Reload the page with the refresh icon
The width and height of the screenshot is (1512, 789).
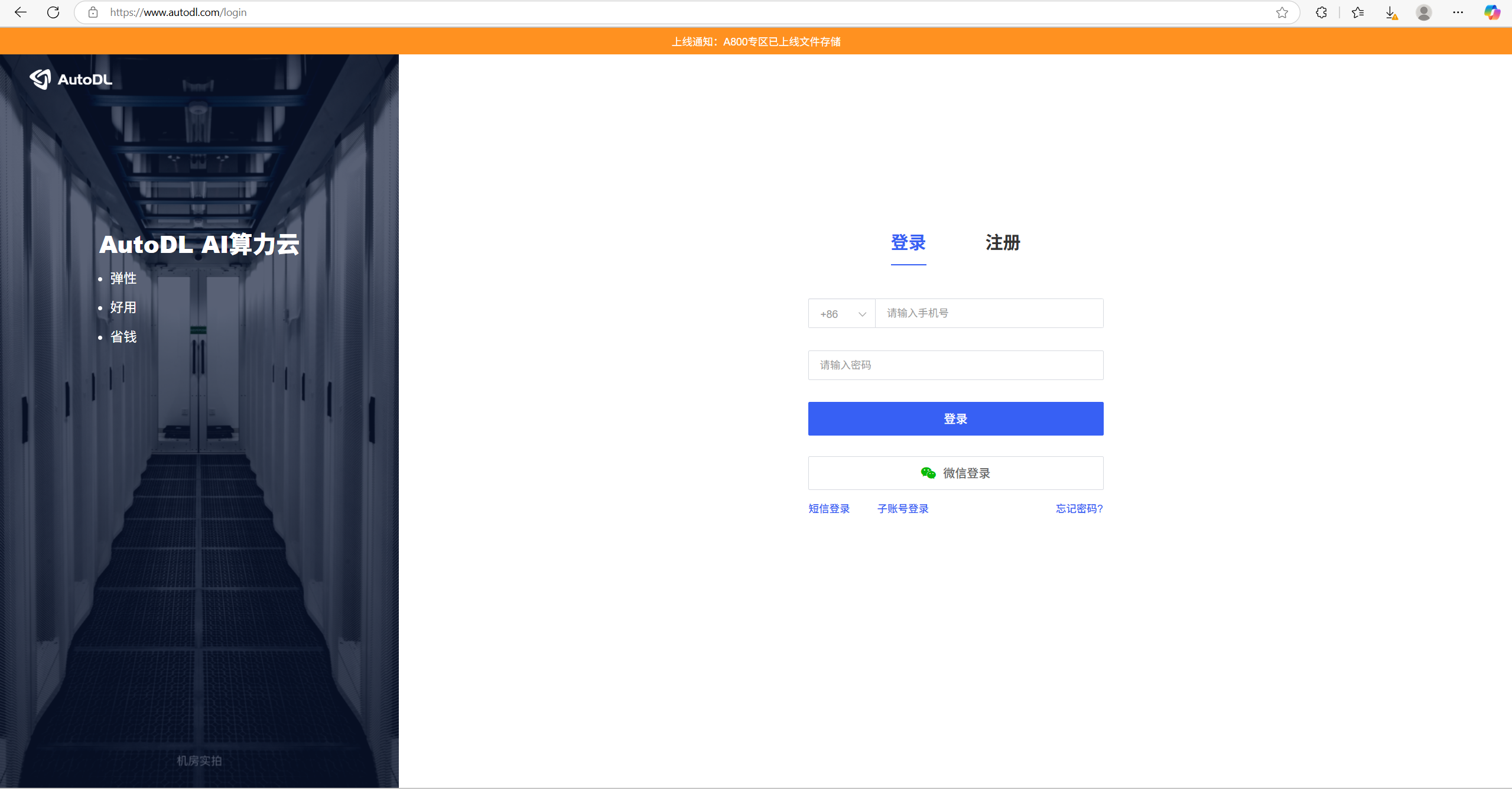53,12
